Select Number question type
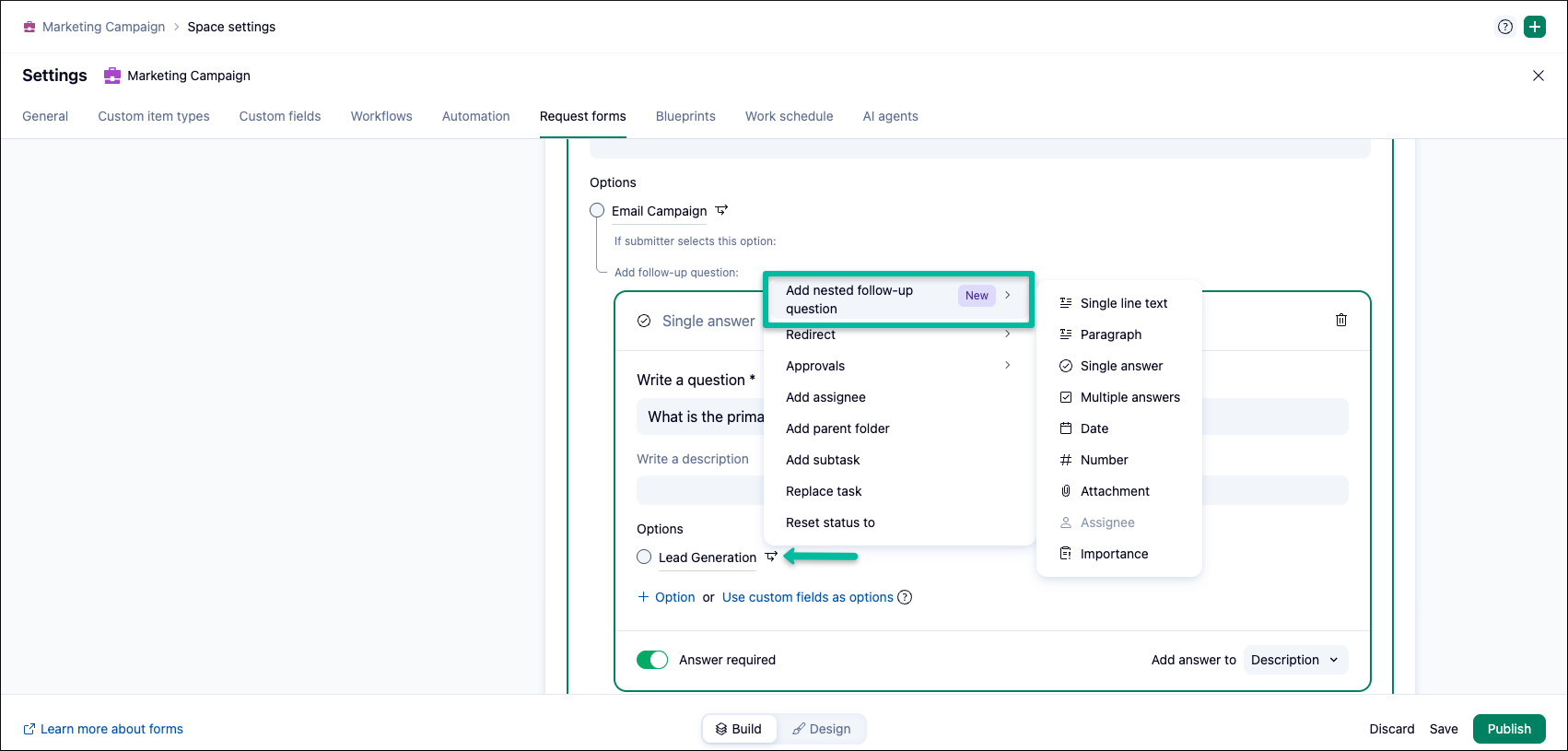 pyautogui.click(x=1119, y=460)
